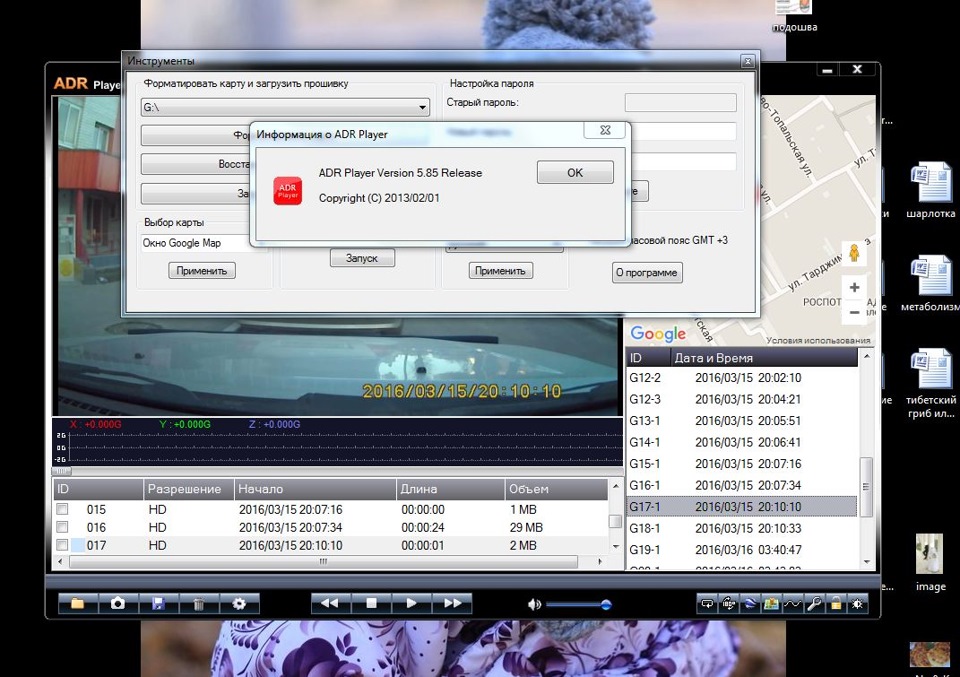
Task: Click the scrollbar of the date-time list
Action: (867, 484)
